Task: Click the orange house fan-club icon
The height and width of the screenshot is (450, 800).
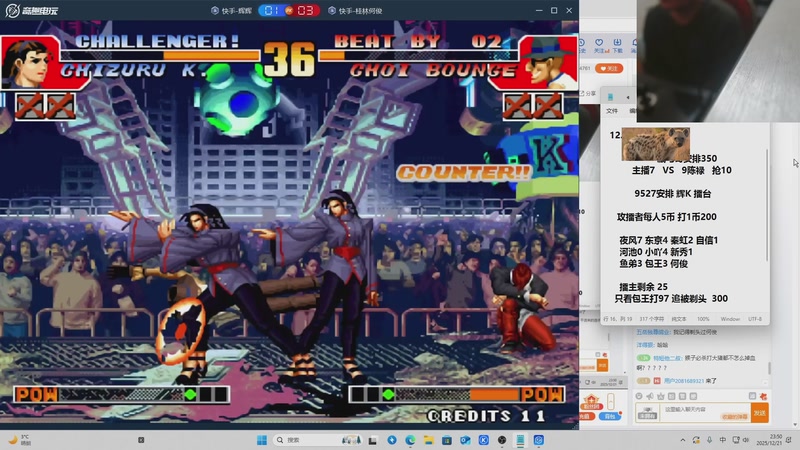Action: pyautogui.click(x=591, y=402)
